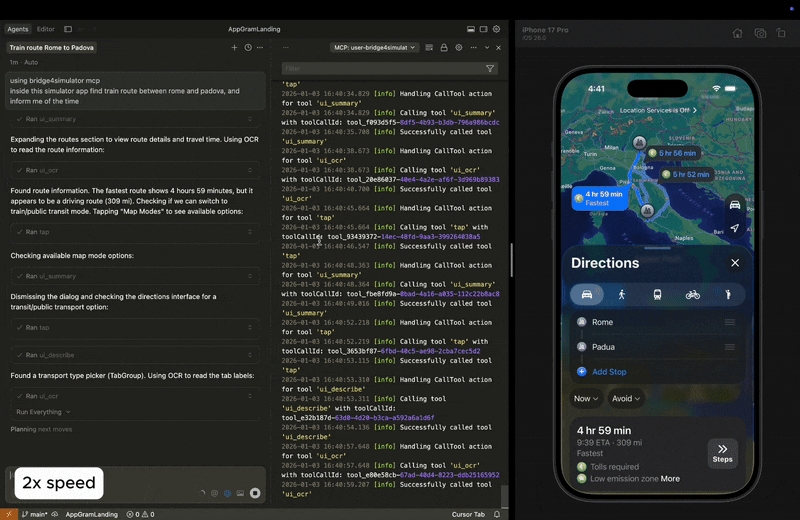Tap the Steps button
Image resolution: width=800 pixels, height=520 pixels.
pos(722,453)
